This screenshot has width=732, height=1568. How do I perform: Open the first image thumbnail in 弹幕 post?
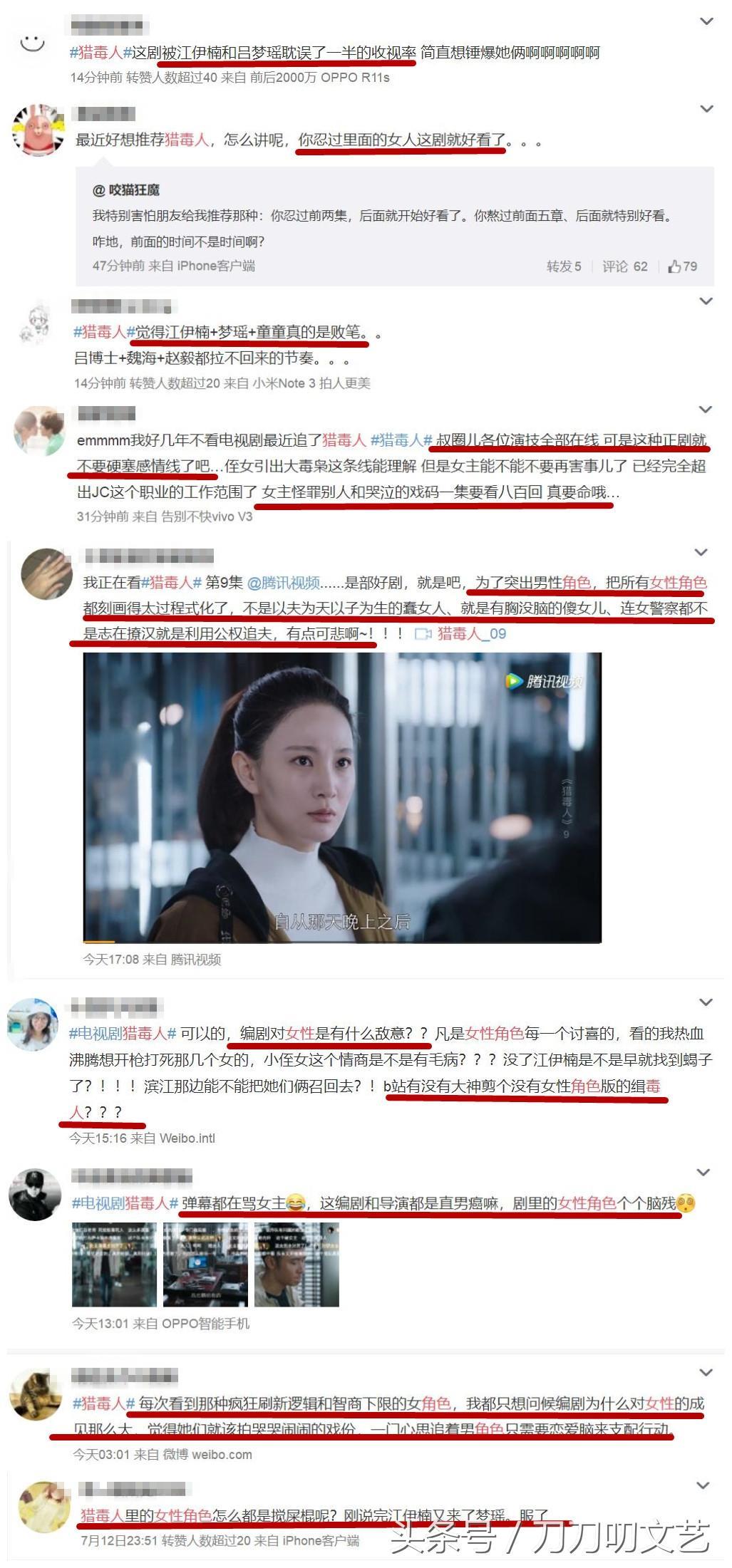click(x=114, y=1265)
